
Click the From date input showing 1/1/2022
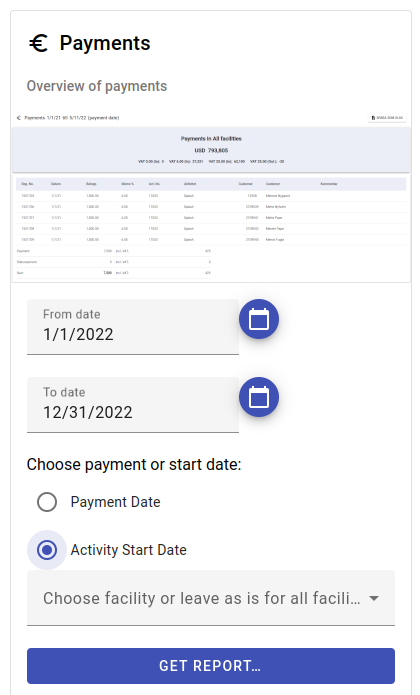[x=133, y=327]
